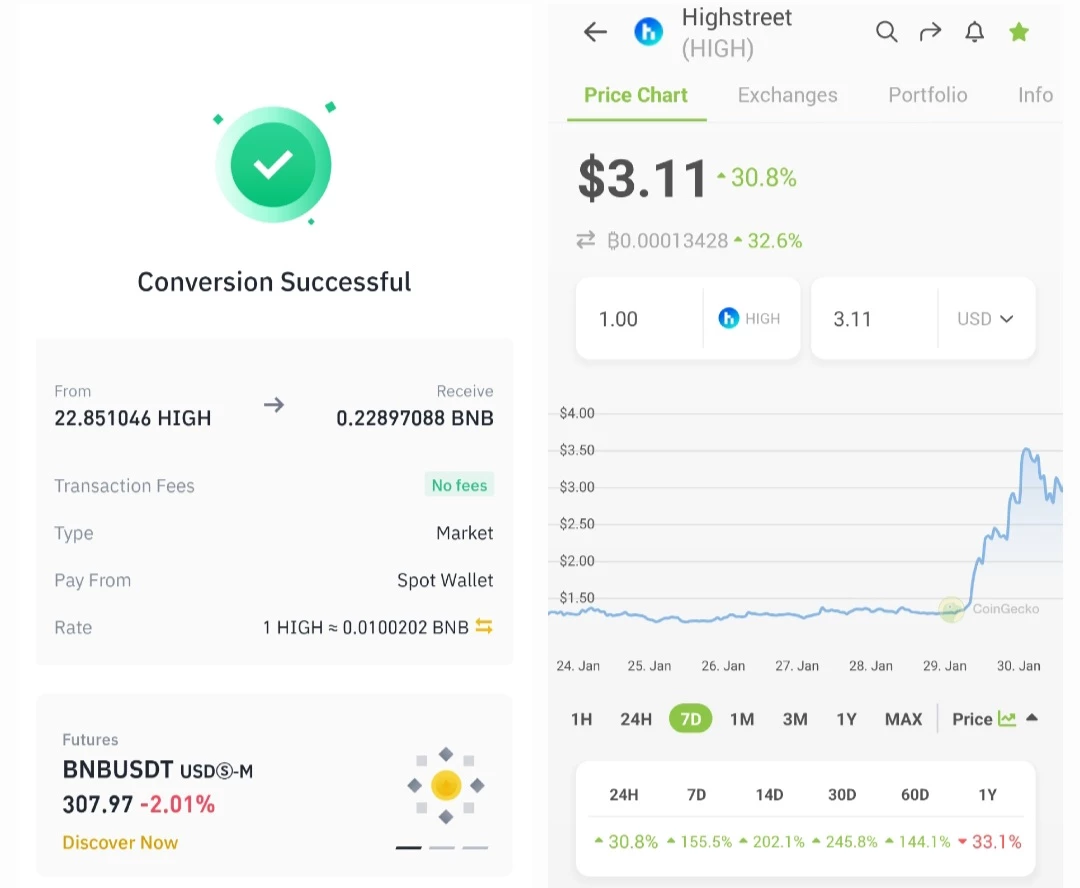Tap the second banner carousel indicator
The image size is (1080, 888).
tap(442, 847)
